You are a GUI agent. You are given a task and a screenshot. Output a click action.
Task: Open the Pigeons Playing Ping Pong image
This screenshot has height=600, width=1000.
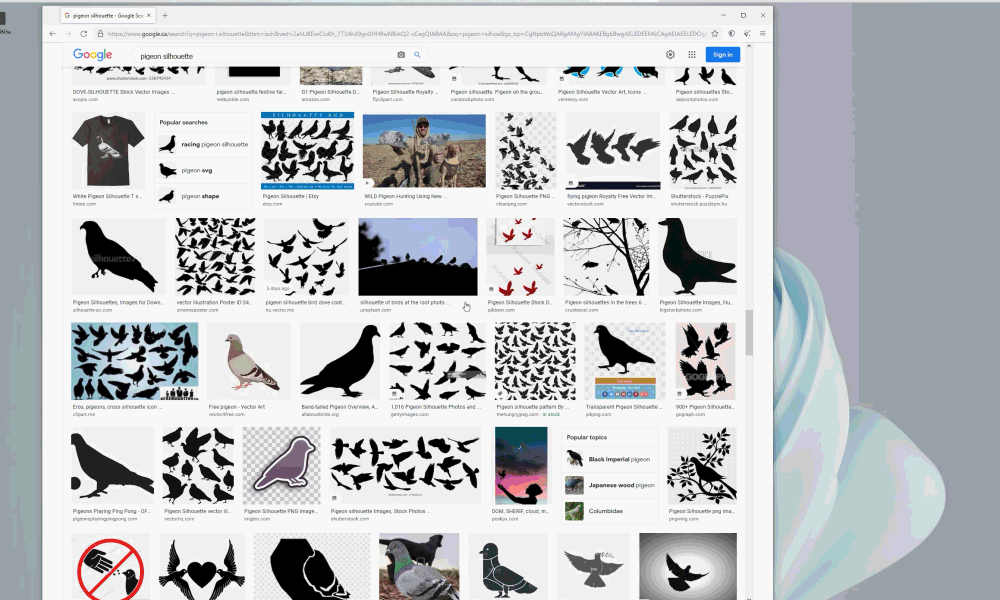tap(112, 466)
